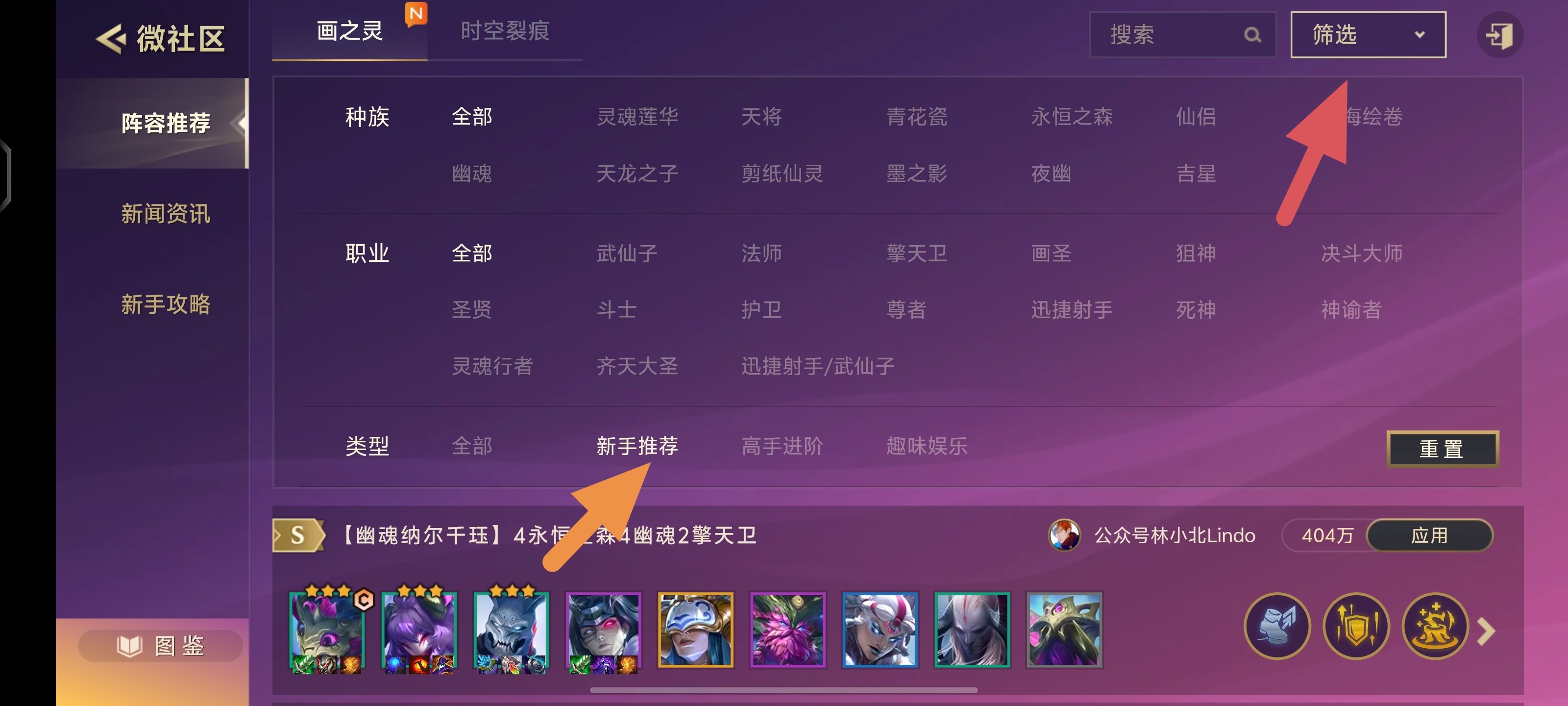The width and height of the screenshot is (1568, 706).
Task: Select 幽魂 race filter option
Action: [472, 174]
